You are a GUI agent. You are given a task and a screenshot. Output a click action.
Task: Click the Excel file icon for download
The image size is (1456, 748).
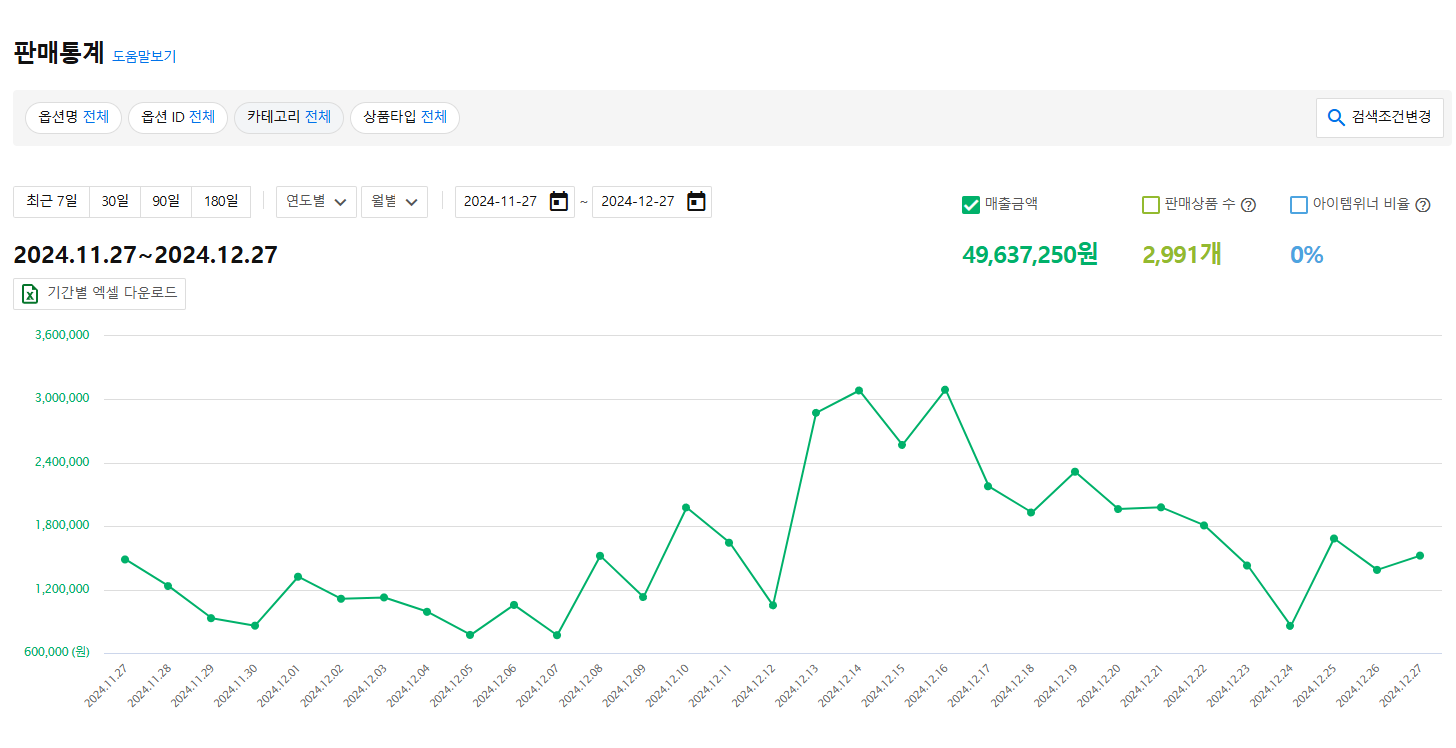pos(31,294)
